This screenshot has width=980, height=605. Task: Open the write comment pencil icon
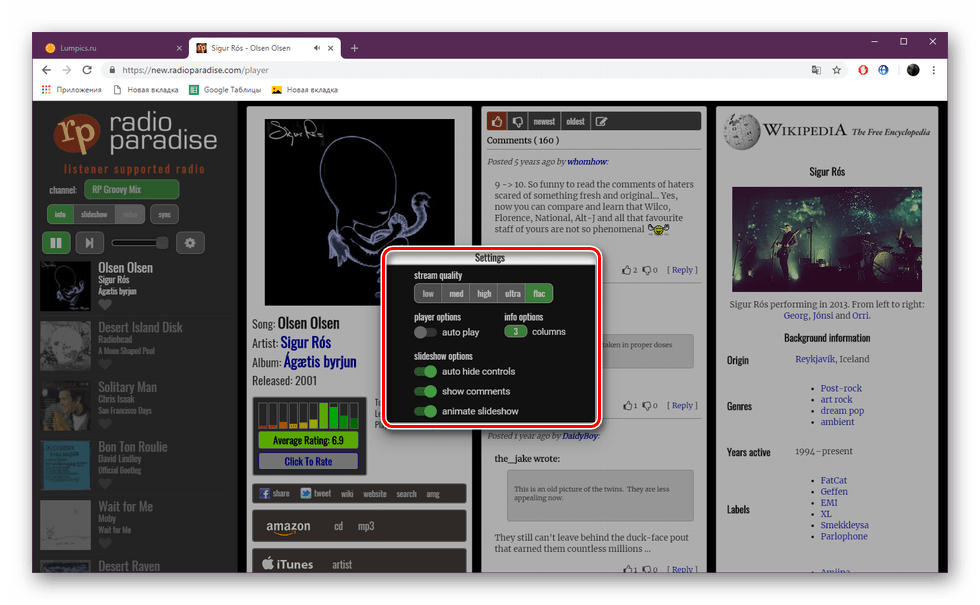(x=601, y=121)
